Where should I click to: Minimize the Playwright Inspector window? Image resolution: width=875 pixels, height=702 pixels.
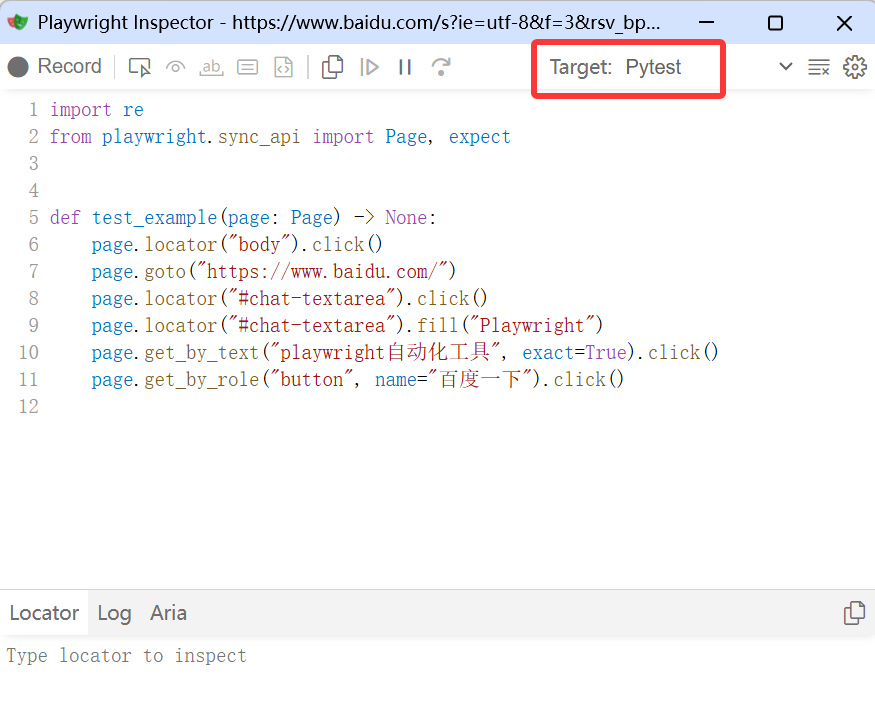click(706, 22)
